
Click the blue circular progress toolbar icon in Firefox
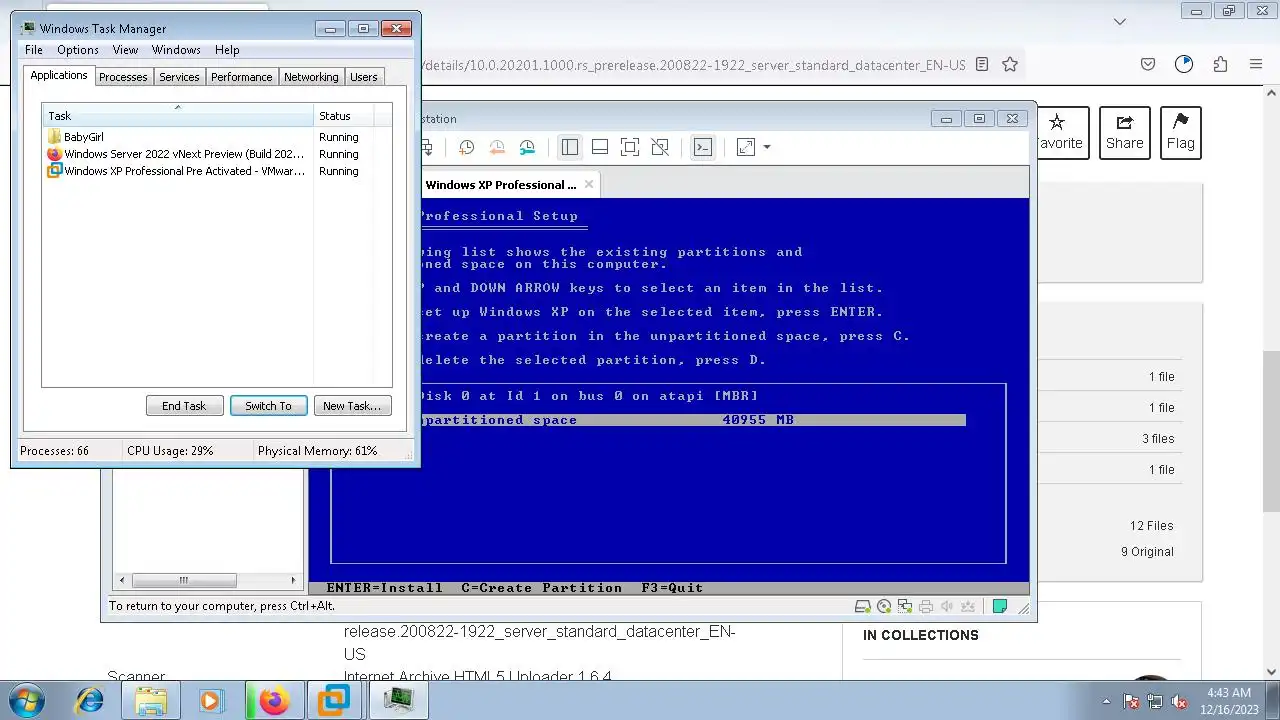click(x=1184, y=64)
